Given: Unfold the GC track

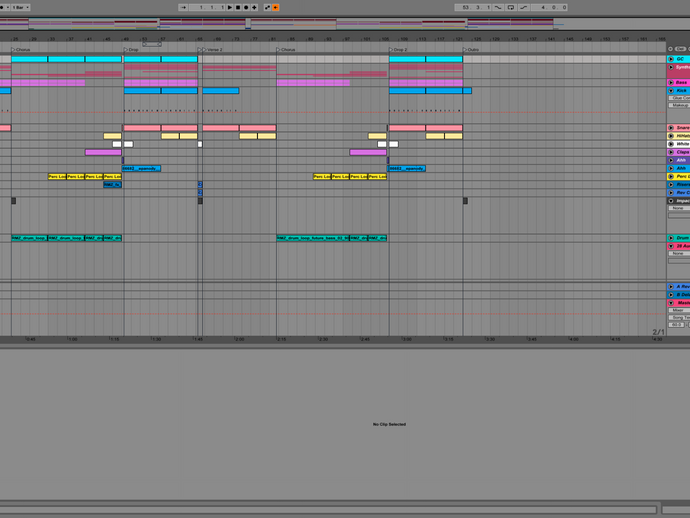Looking at the screenshot, I should 671,59.
